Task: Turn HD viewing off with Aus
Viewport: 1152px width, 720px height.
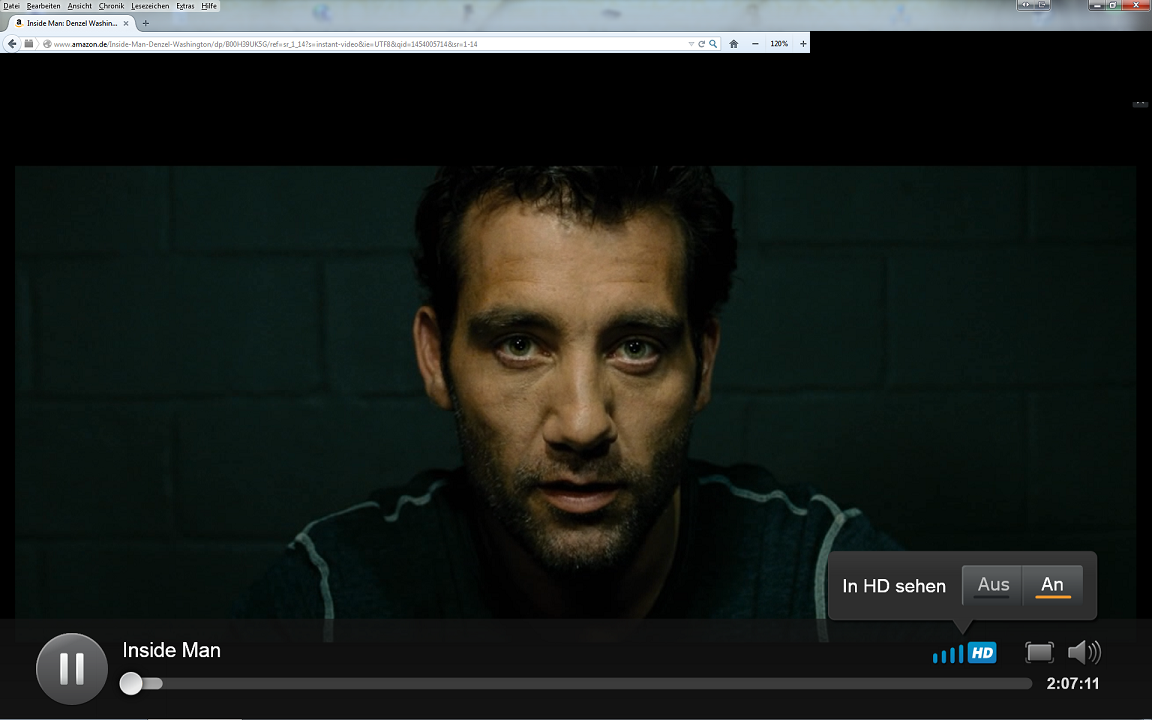Action: 993,585
